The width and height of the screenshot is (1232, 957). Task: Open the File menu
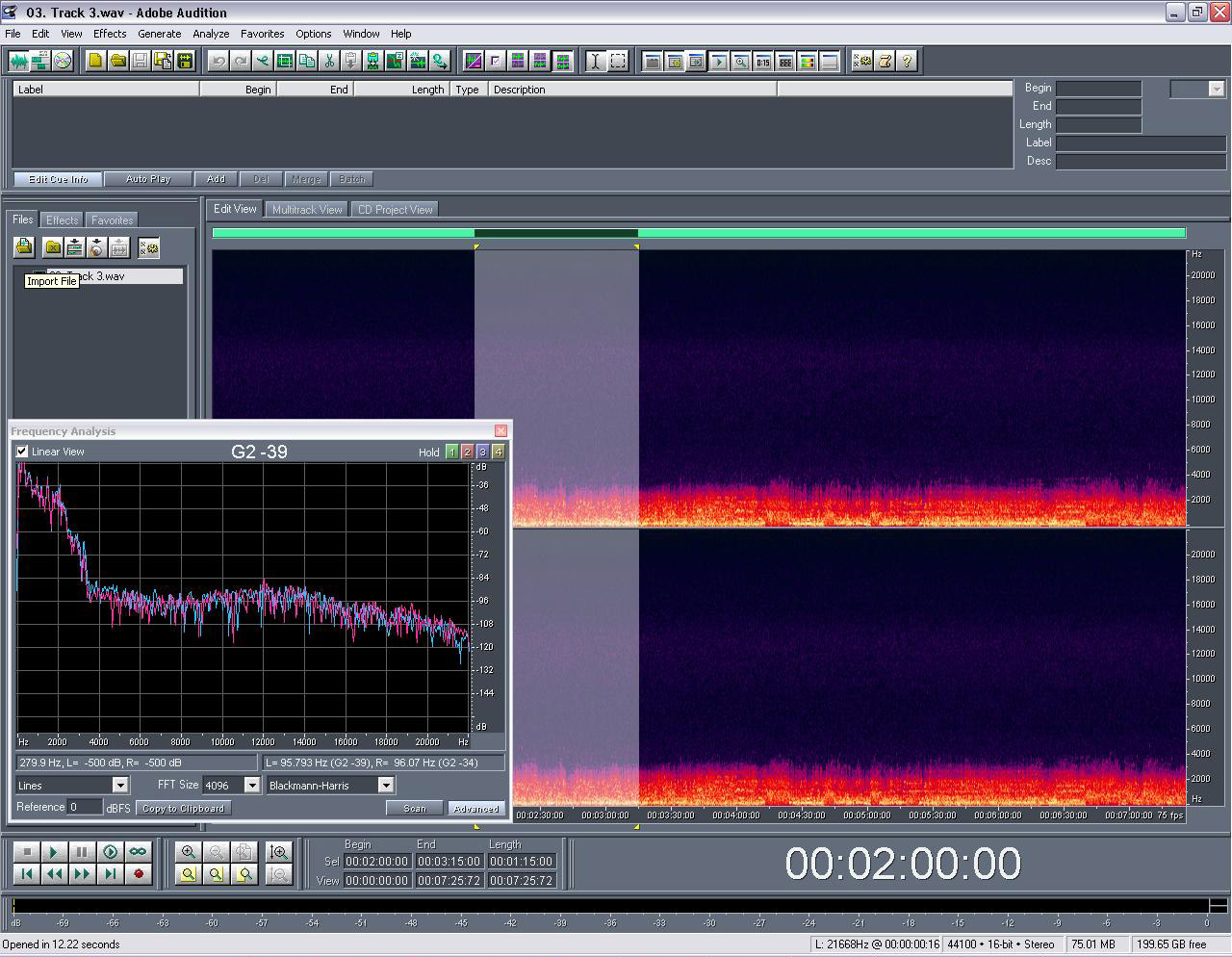click(13, 33)
